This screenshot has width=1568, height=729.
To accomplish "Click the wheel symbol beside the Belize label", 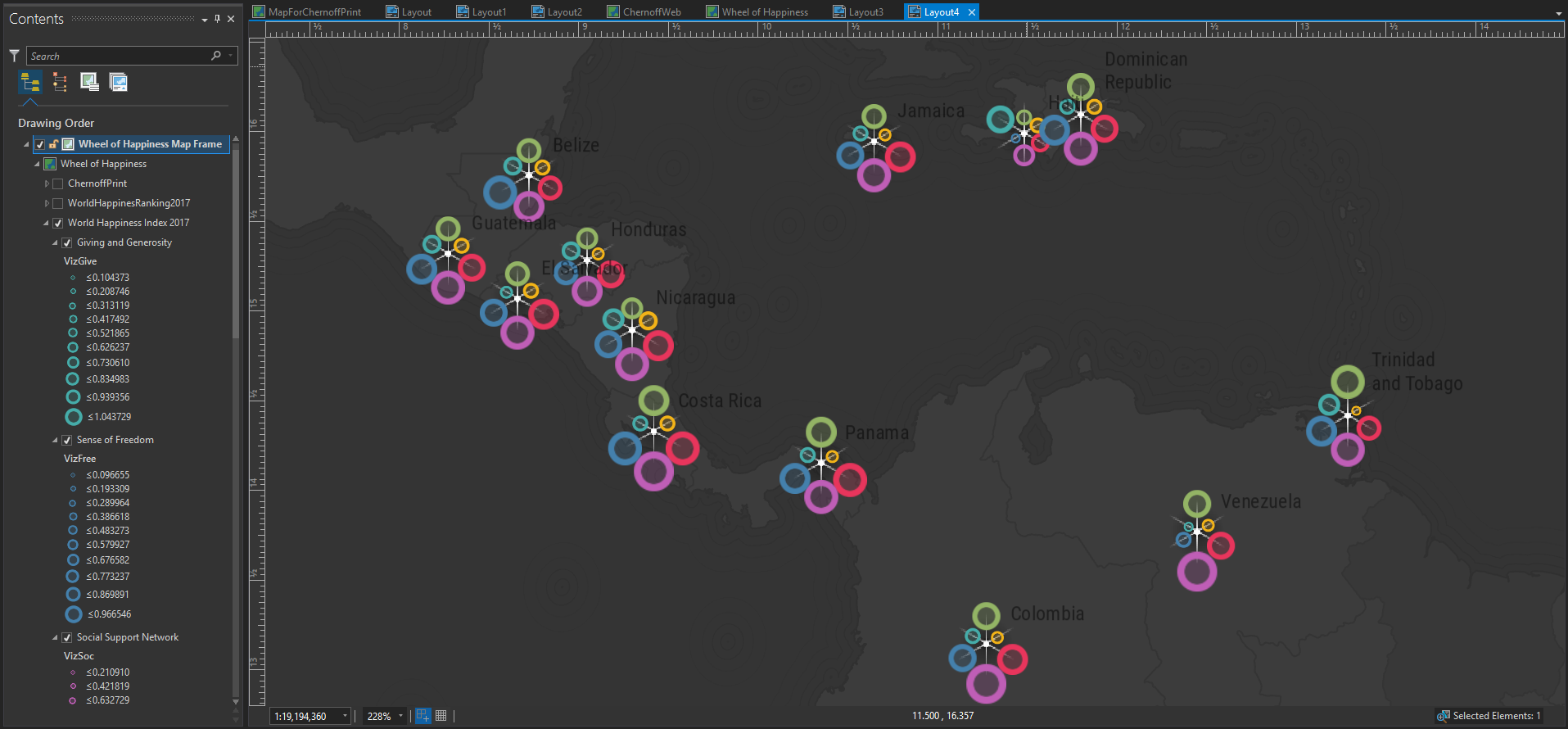I will (524, 180).
